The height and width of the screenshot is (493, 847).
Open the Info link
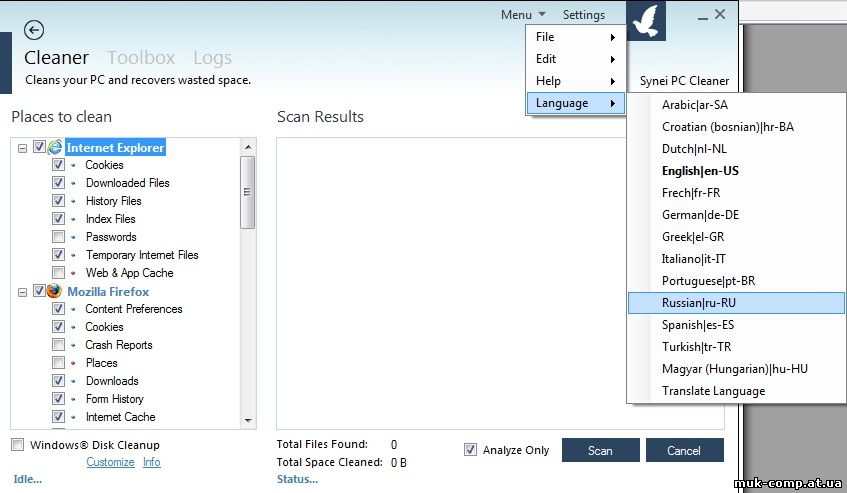[152, 462]
